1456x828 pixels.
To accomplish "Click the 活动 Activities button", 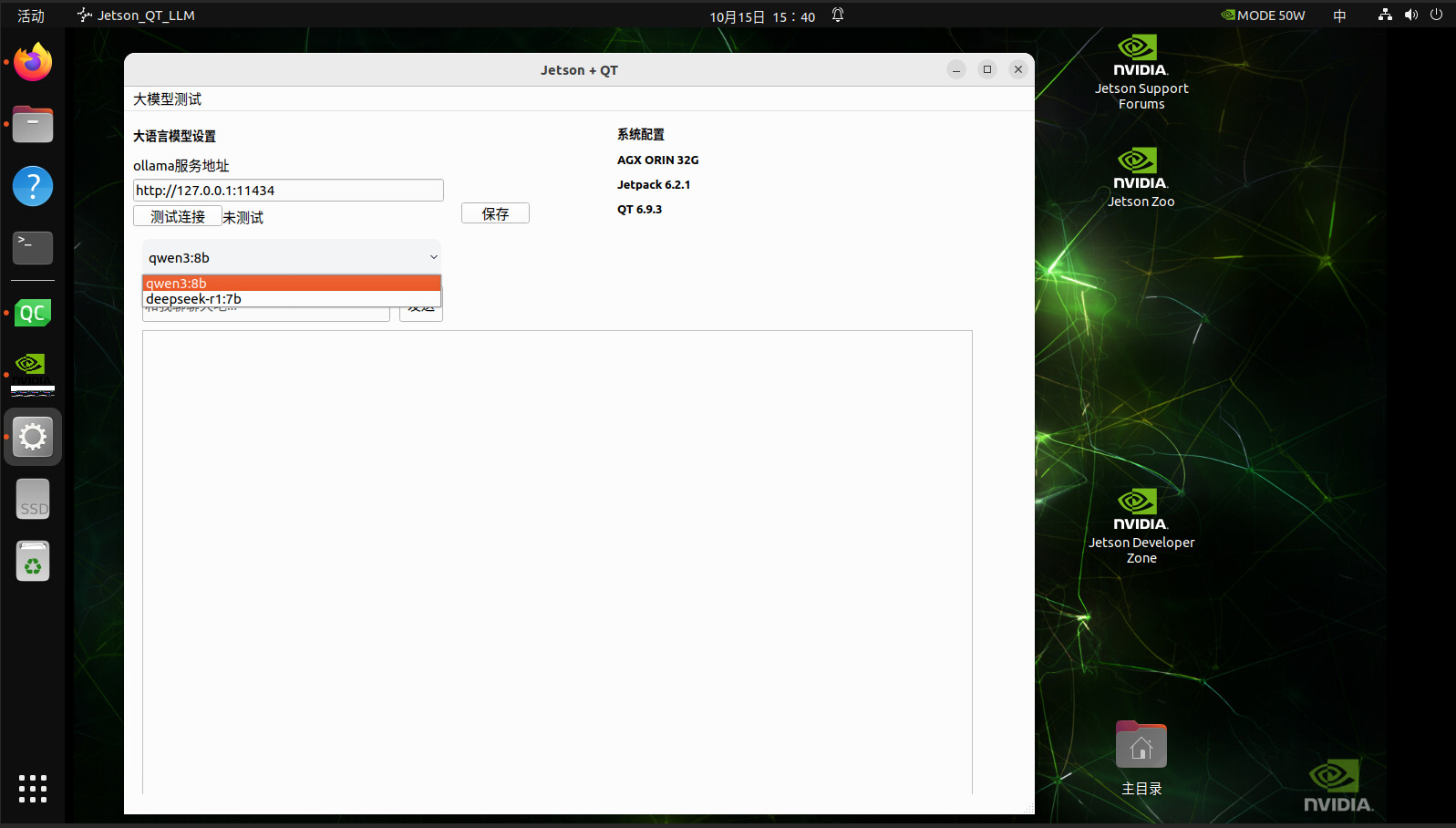I will pyautogui.click(x=31, y=16).
